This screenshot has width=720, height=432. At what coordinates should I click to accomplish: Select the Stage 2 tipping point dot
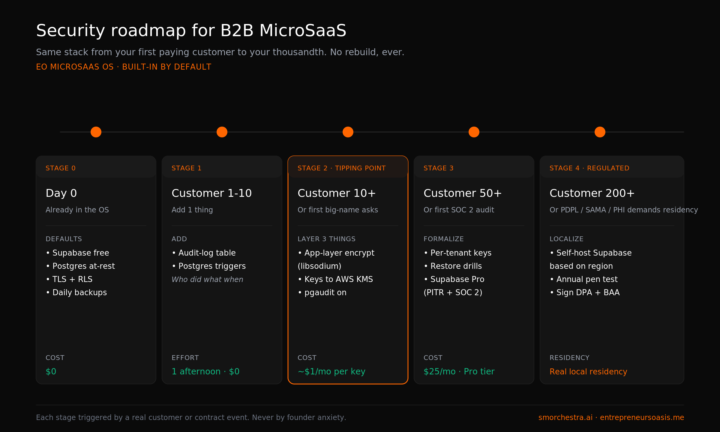[348, 132]
